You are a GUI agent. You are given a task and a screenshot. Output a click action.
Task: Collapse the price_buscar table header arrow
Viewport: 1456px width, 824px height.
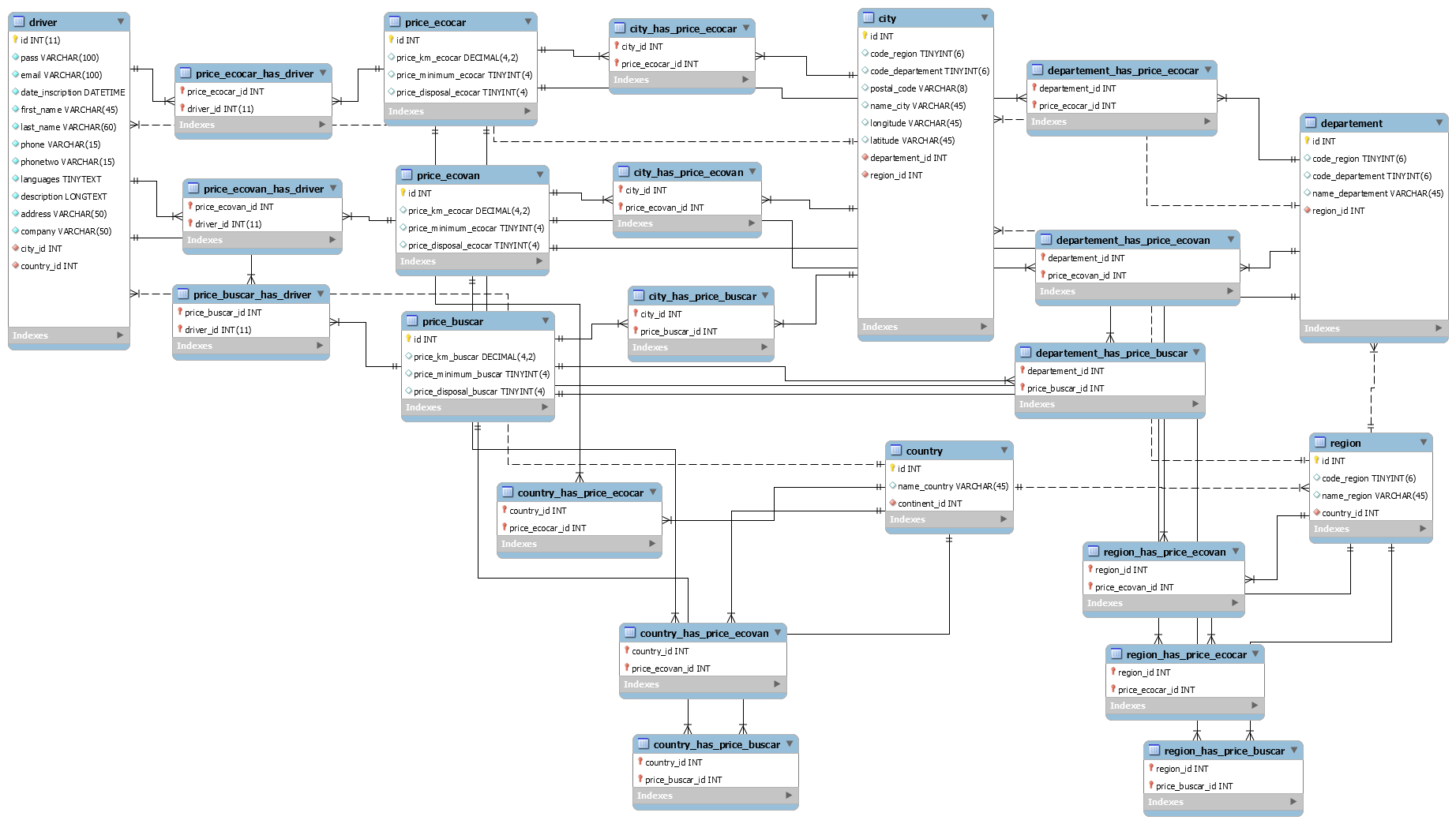[x=546, y=321]
